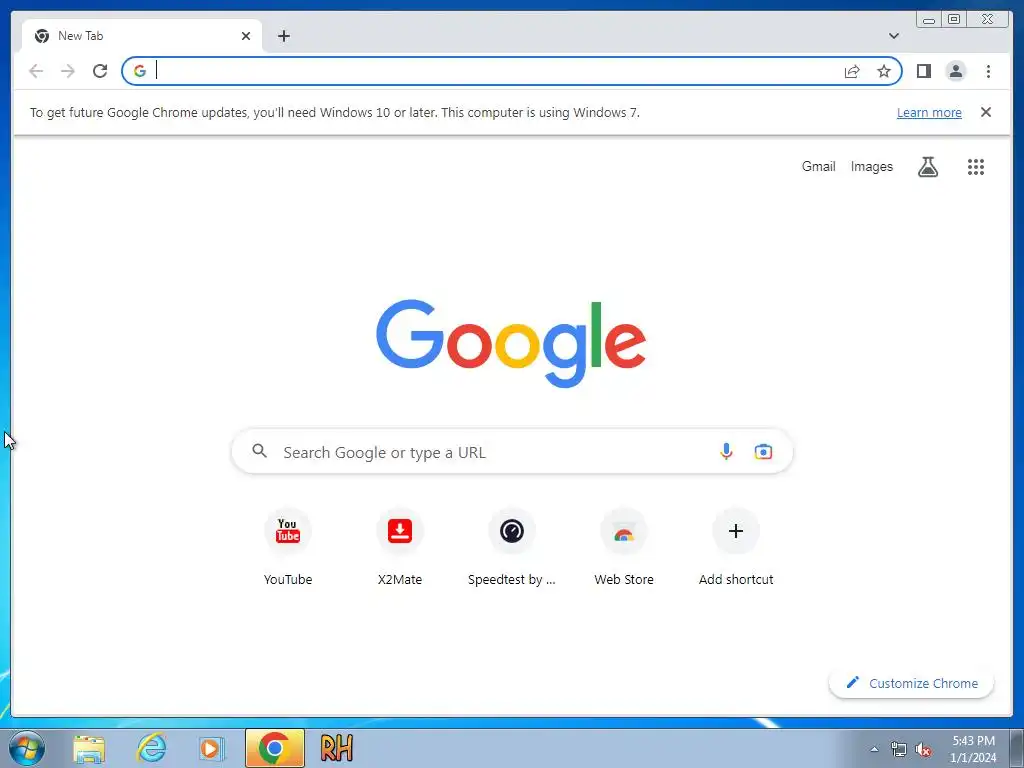Open the Speedtest shortcut
The width and height of the screenshot is (1024, 768).
pos(512,547)
